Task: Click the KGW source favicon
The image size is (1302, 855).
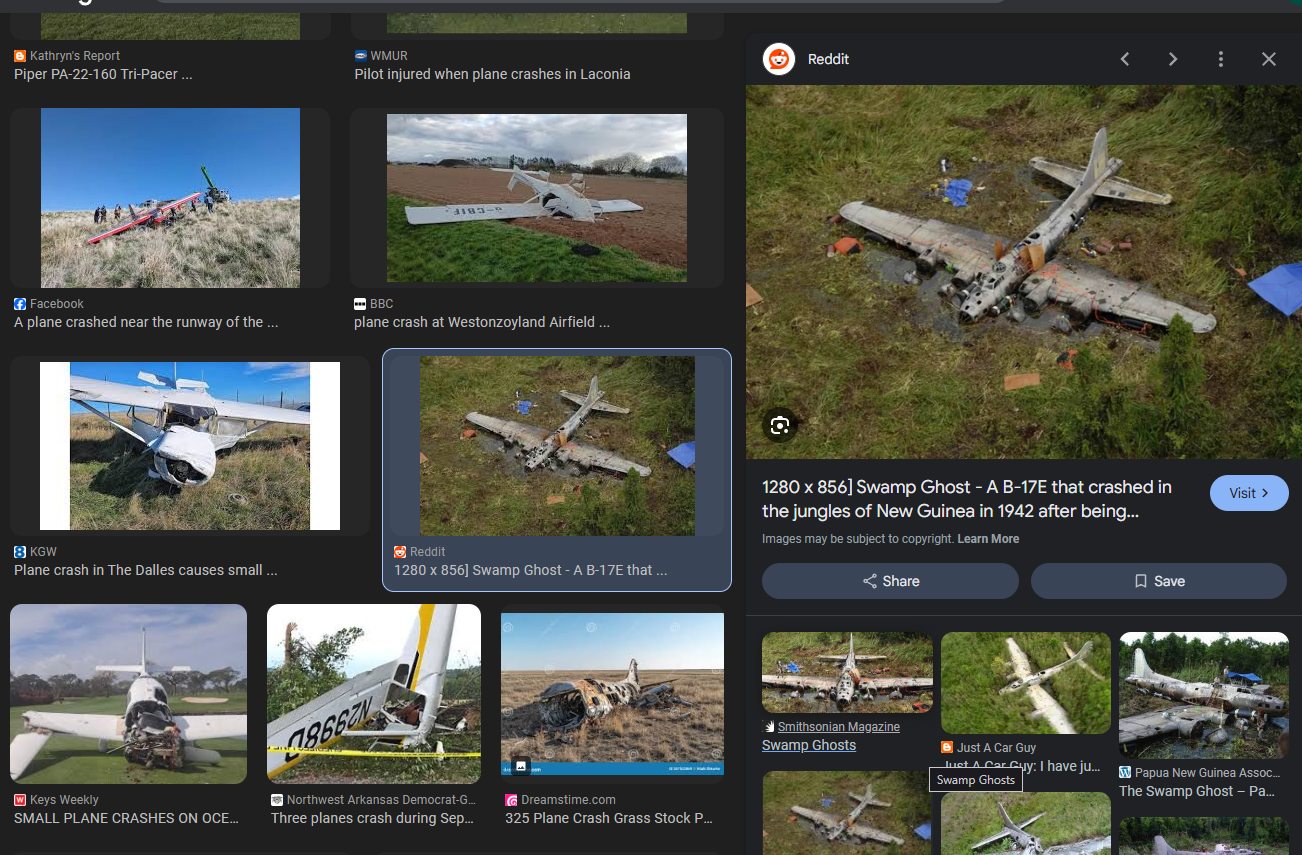Action: pyautogui.click(x=20, y=552)
